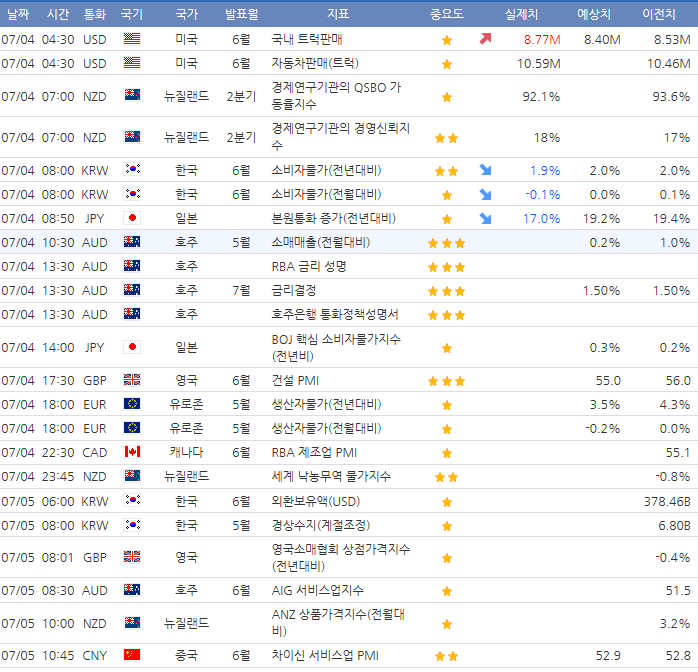Click the red up arrow beside 8.77M
The height and width of the screenshot is (672, 698).
485,39
